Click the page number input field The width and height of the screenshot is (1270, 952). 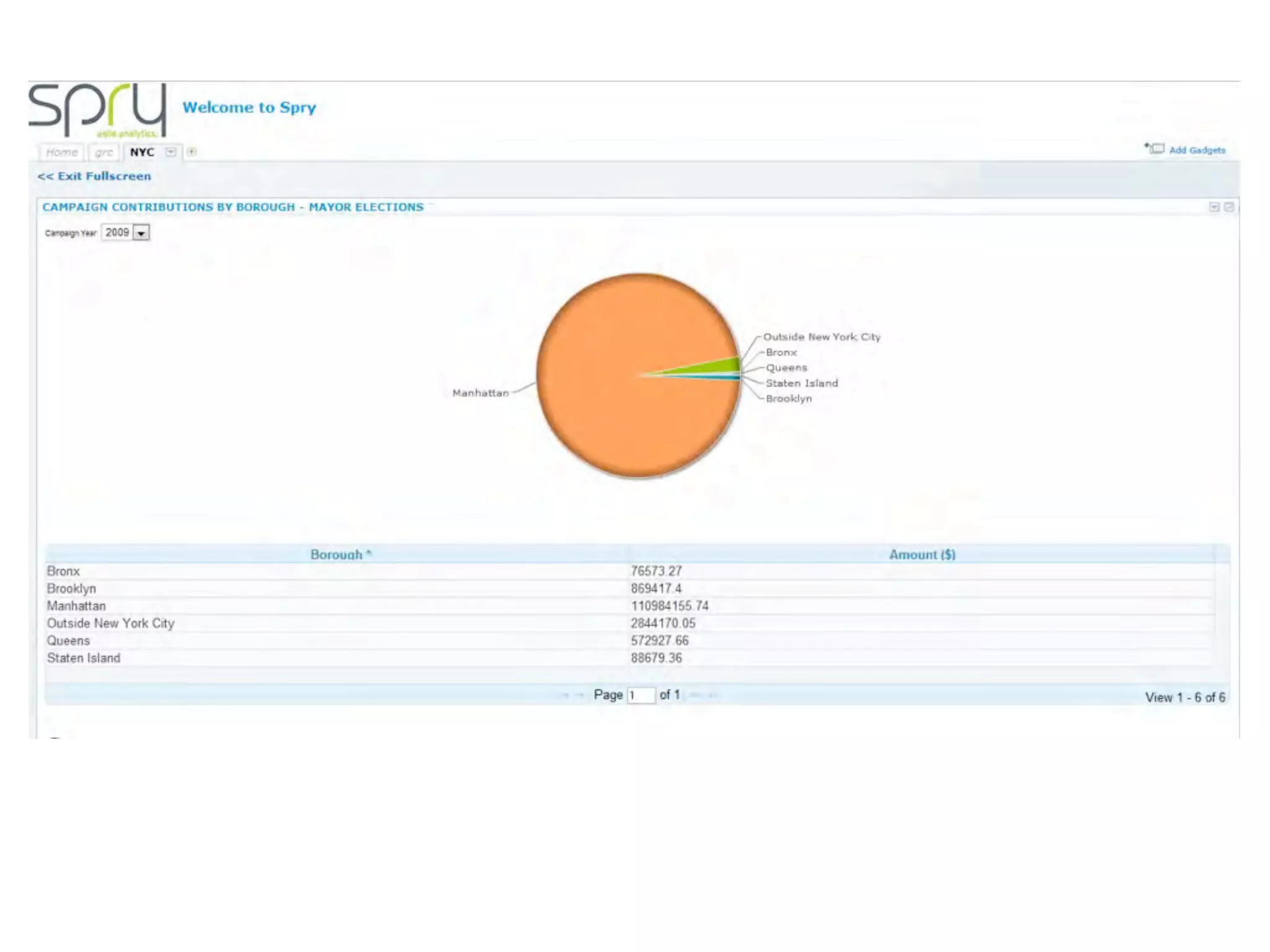(641, 695)
